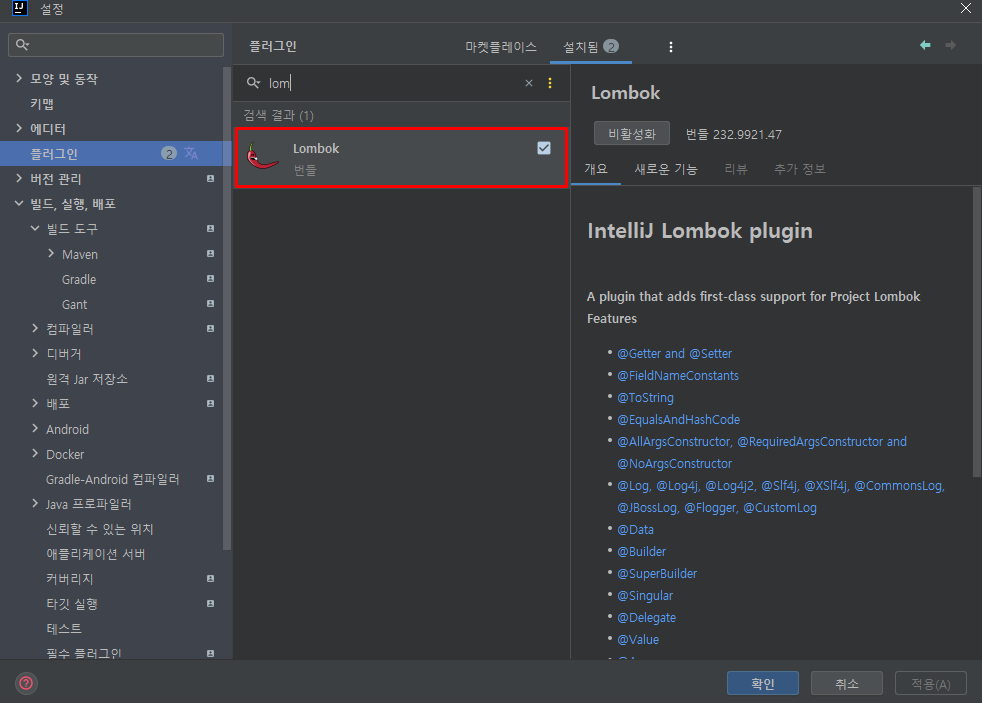Open plugin search options vertical dots
The image size is (982, 703).
click(550, 83)
